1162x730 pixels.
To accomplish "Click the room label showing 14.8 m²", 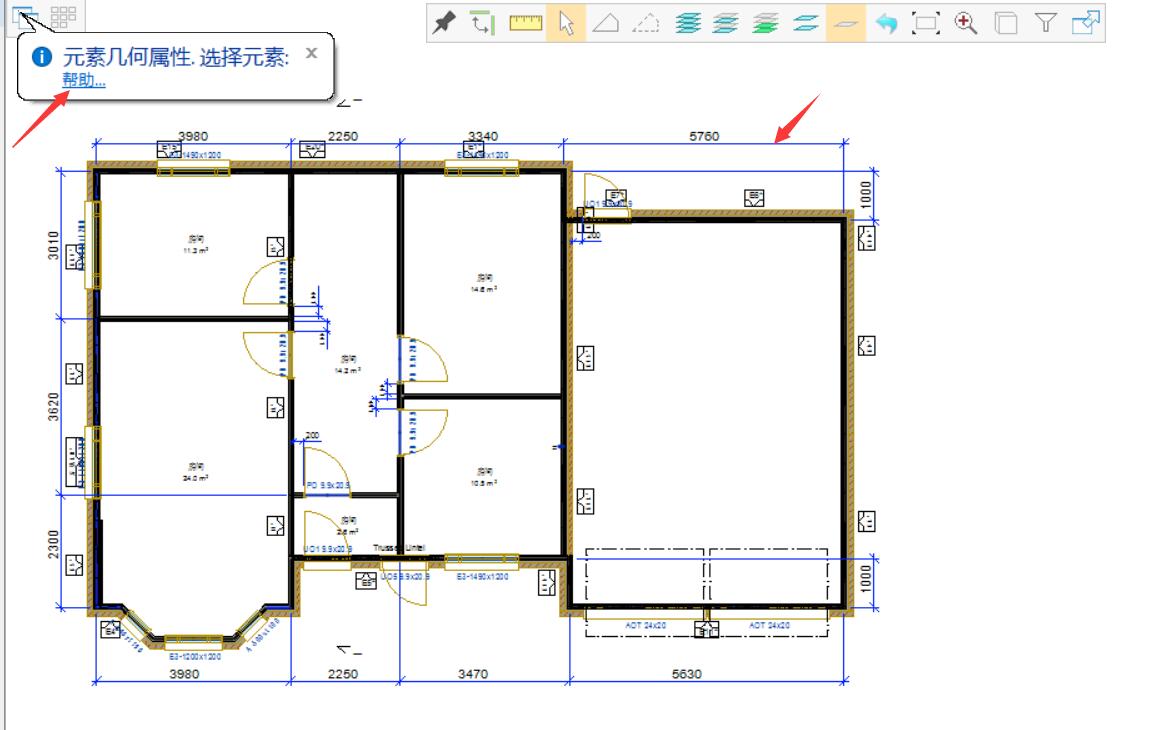I will (x=484, y=283).
